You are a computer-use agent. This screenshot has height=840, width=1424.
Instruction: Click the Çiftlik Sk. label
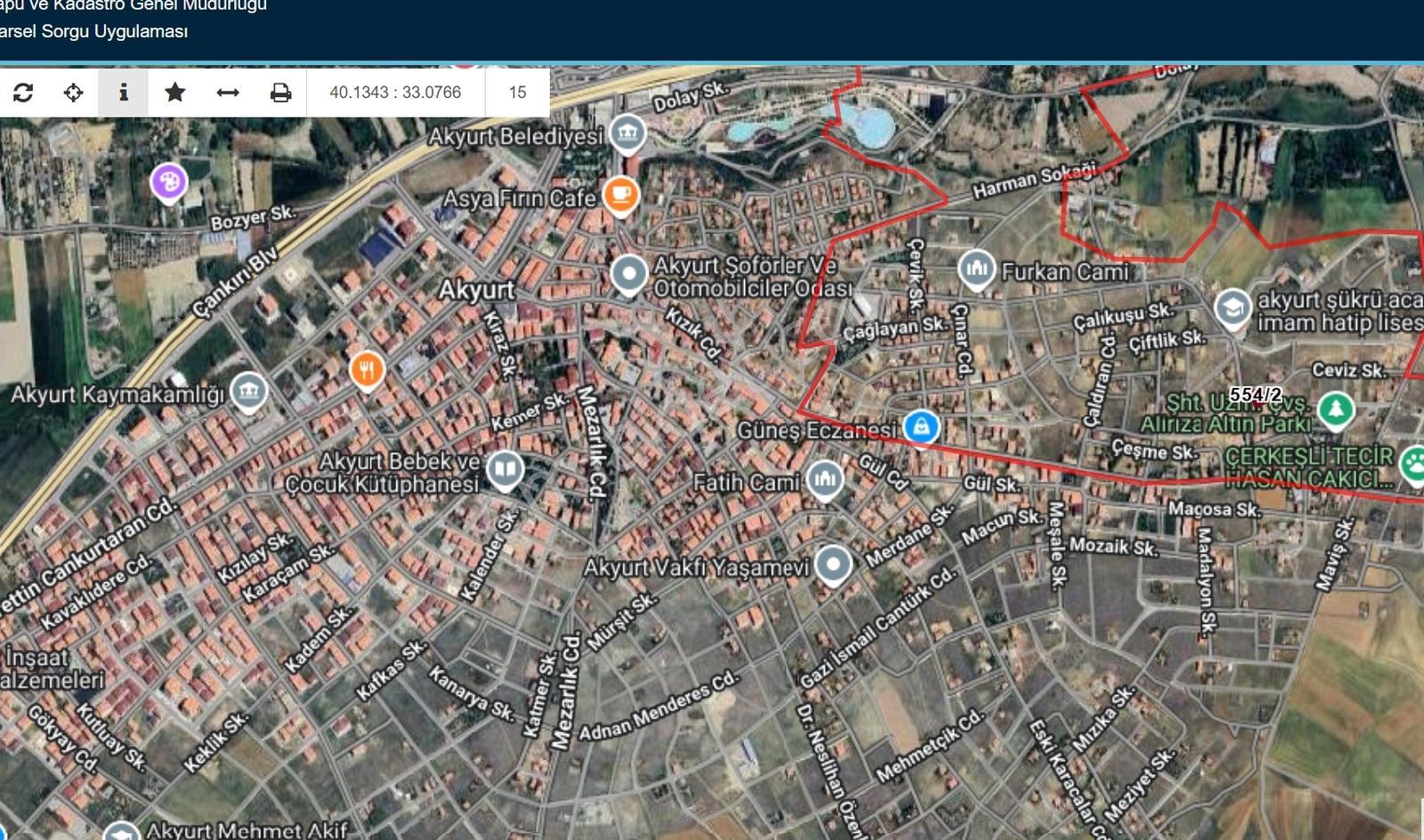1166,341
